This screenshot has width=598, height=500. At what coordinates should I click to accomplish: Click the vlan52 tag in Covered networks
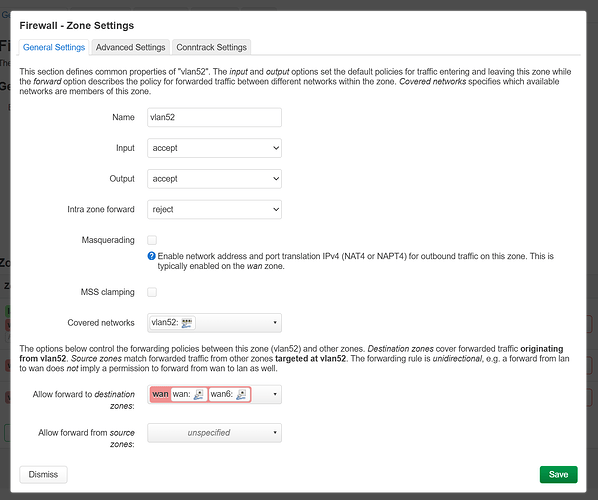[x=172, y=323]
